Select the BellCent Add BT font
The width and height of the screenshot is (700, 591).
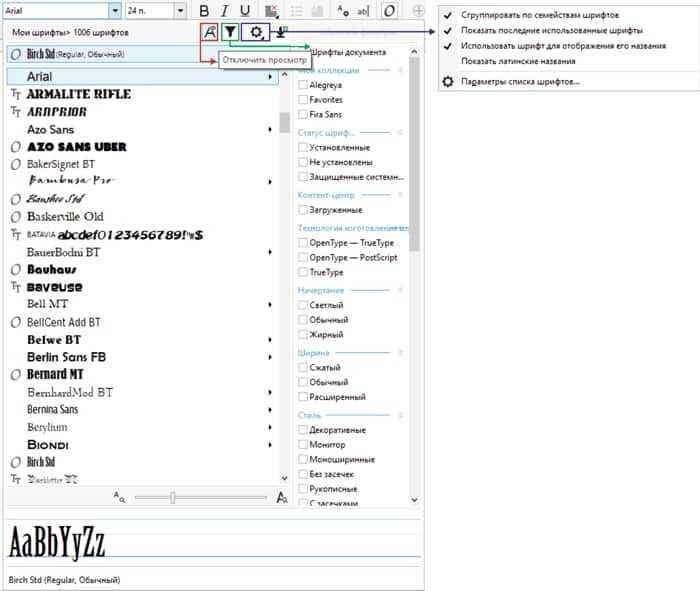(x=142, y=322)
